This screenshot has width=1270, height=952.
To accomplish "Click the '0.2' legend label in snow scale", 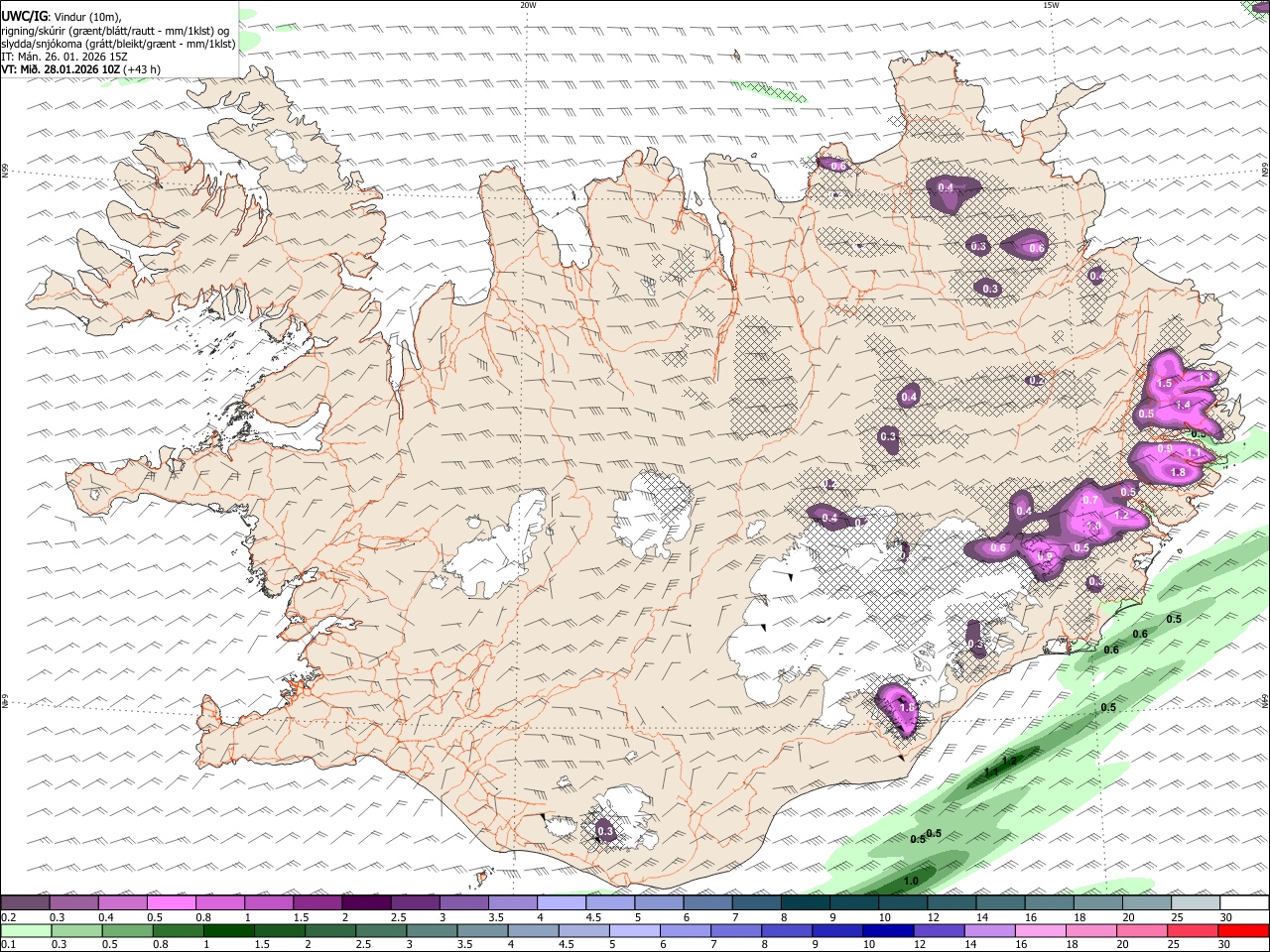I will tap(8, 917).
